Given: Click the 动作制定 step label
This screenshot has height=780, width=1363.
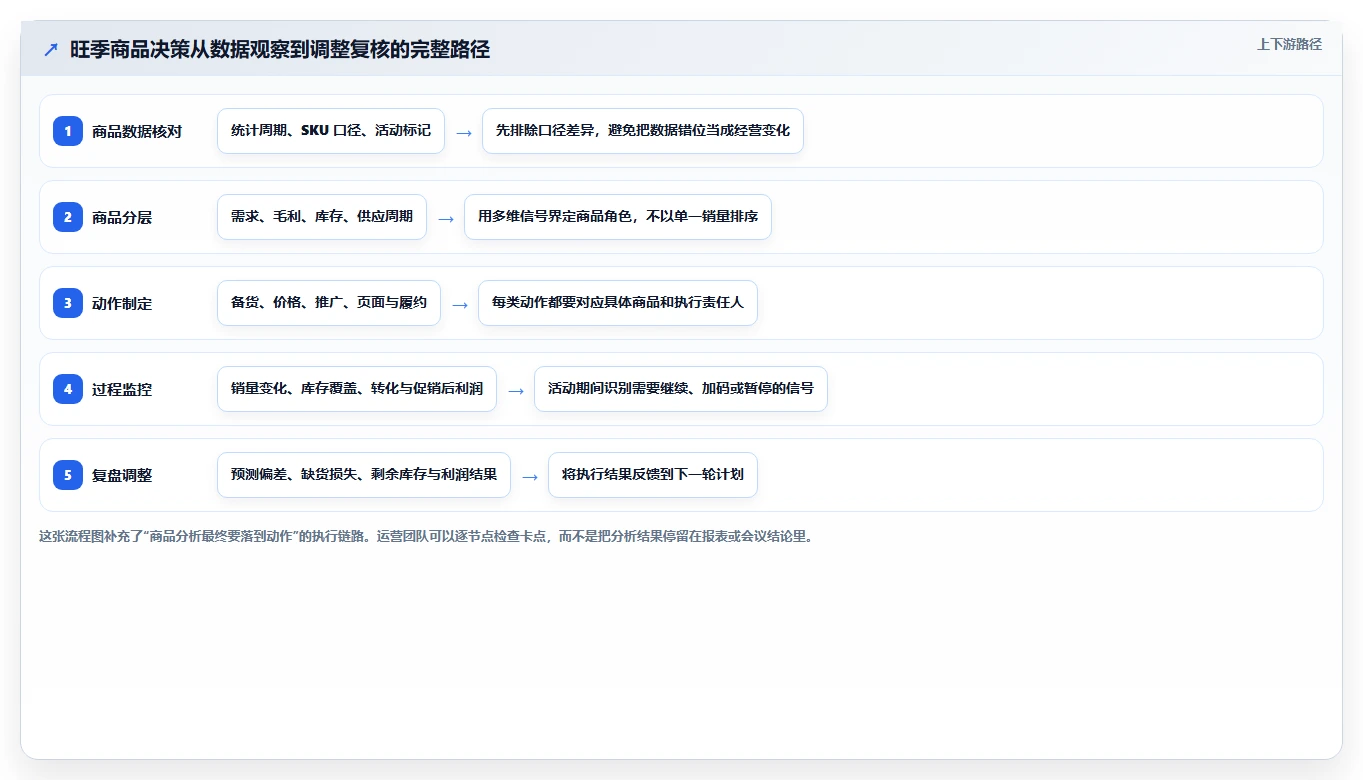Looking at the screenshot, I should [x=122, y=303].
